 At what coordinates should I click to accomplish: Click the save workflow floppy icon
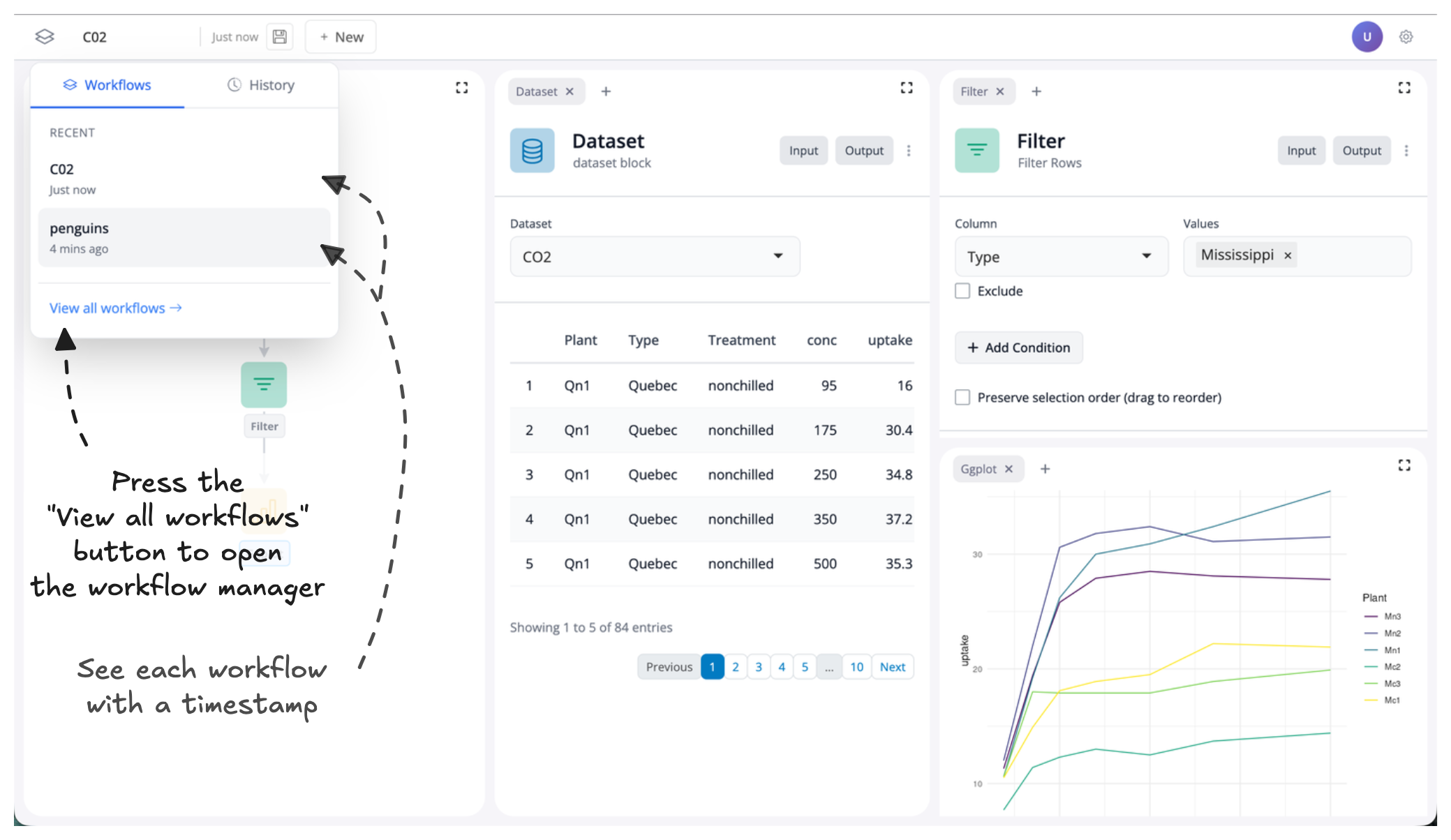click(x=279, y=37)
